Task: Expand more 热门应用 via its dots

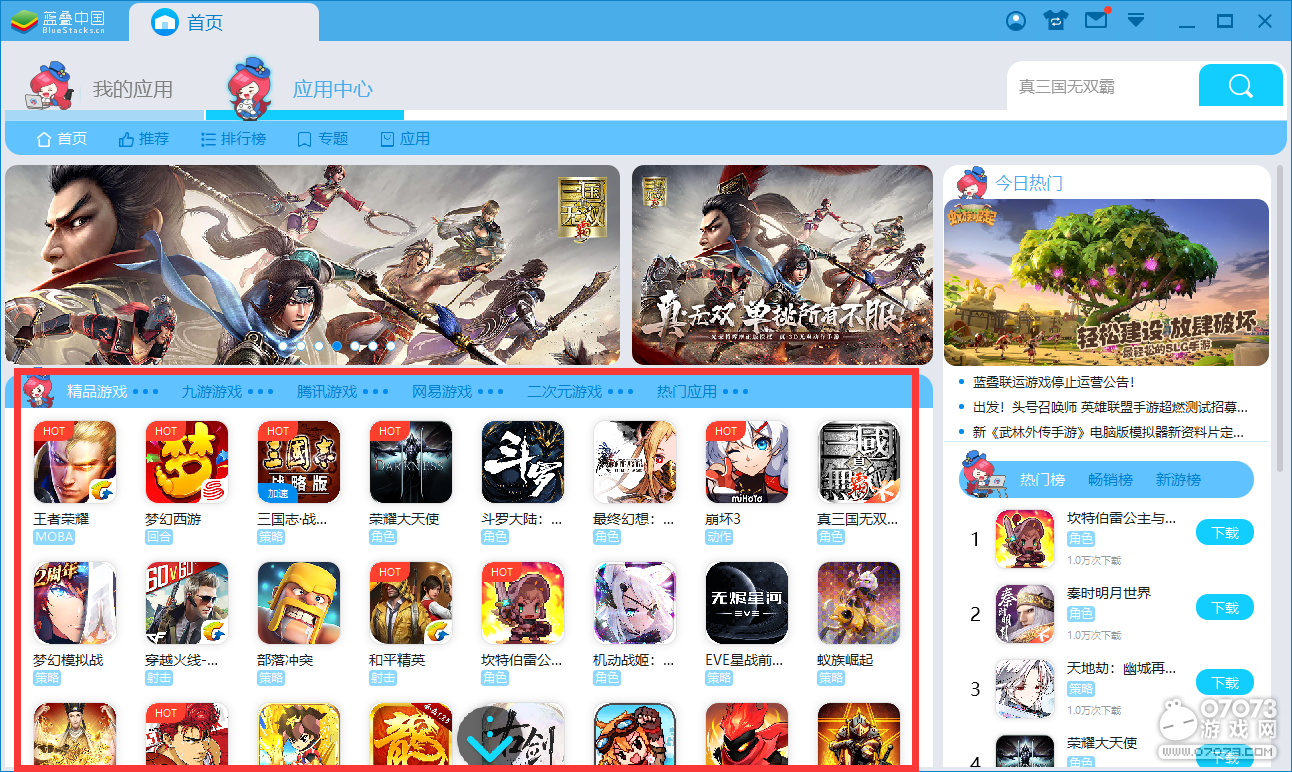Action: tap(736, 392)
